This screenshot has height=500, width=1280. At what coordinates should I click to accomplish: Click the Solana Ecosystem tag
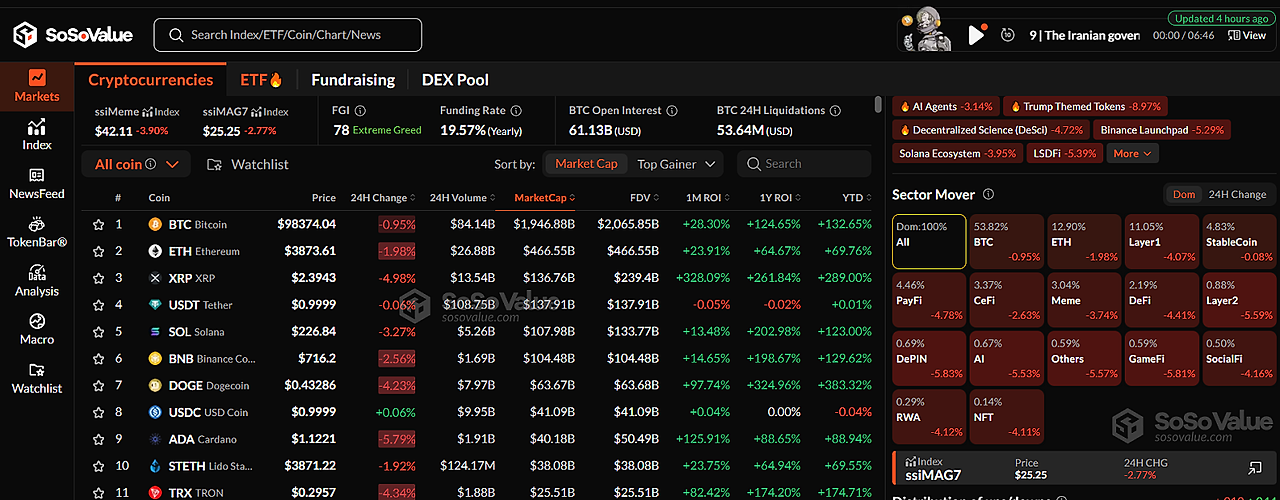click(957, 153)
